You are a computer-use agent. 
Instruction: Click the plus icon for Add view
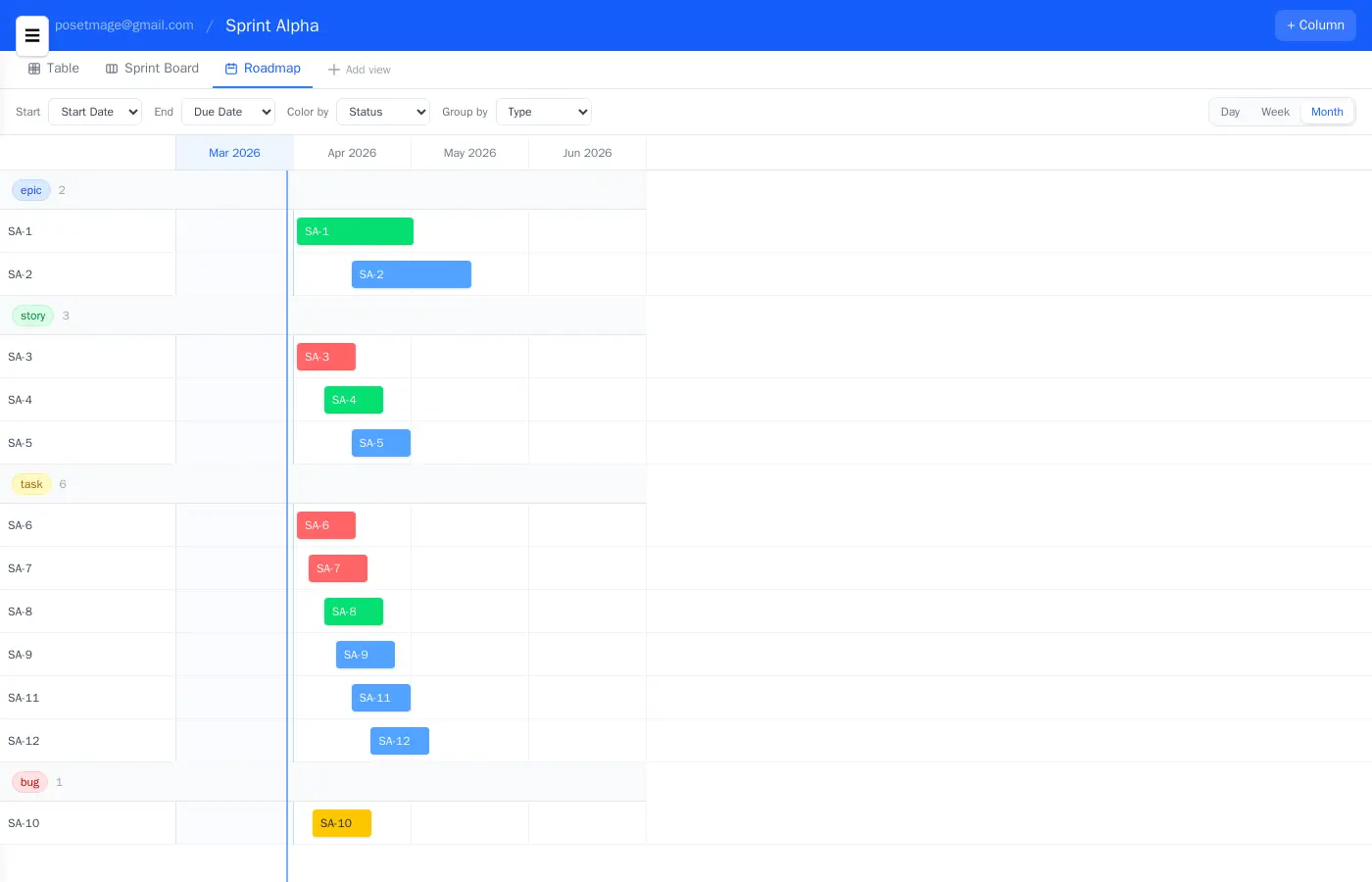tap(334, 70)
